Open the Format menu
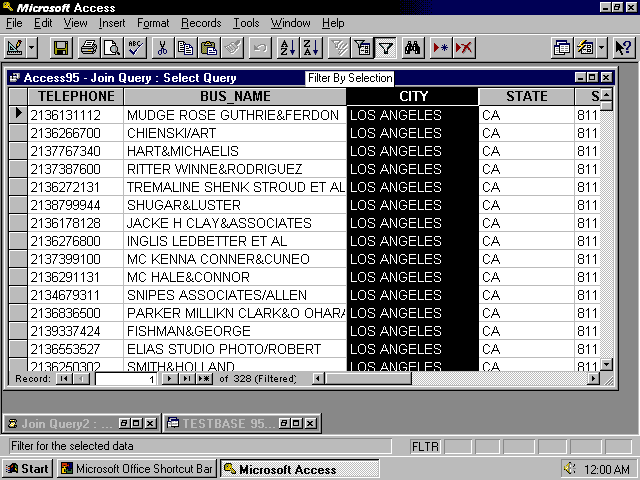Image resolution: width=640 pixels, height=480 pixels. point(153,23)
